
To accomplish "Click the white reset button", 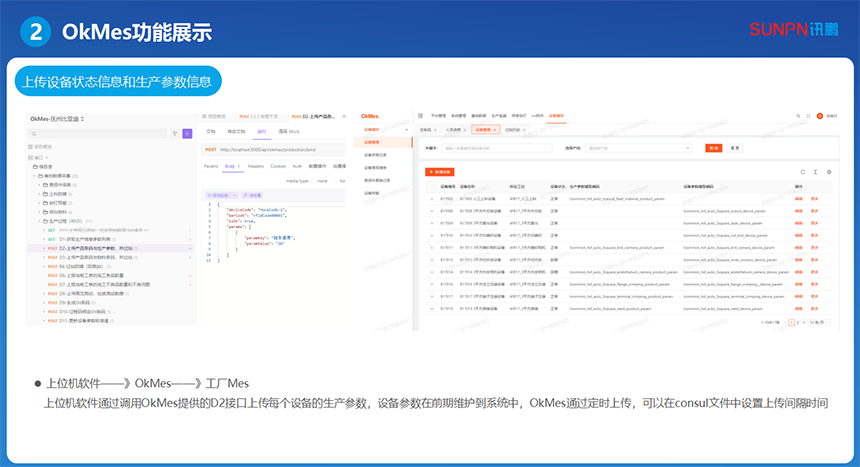I will (735, 148).
